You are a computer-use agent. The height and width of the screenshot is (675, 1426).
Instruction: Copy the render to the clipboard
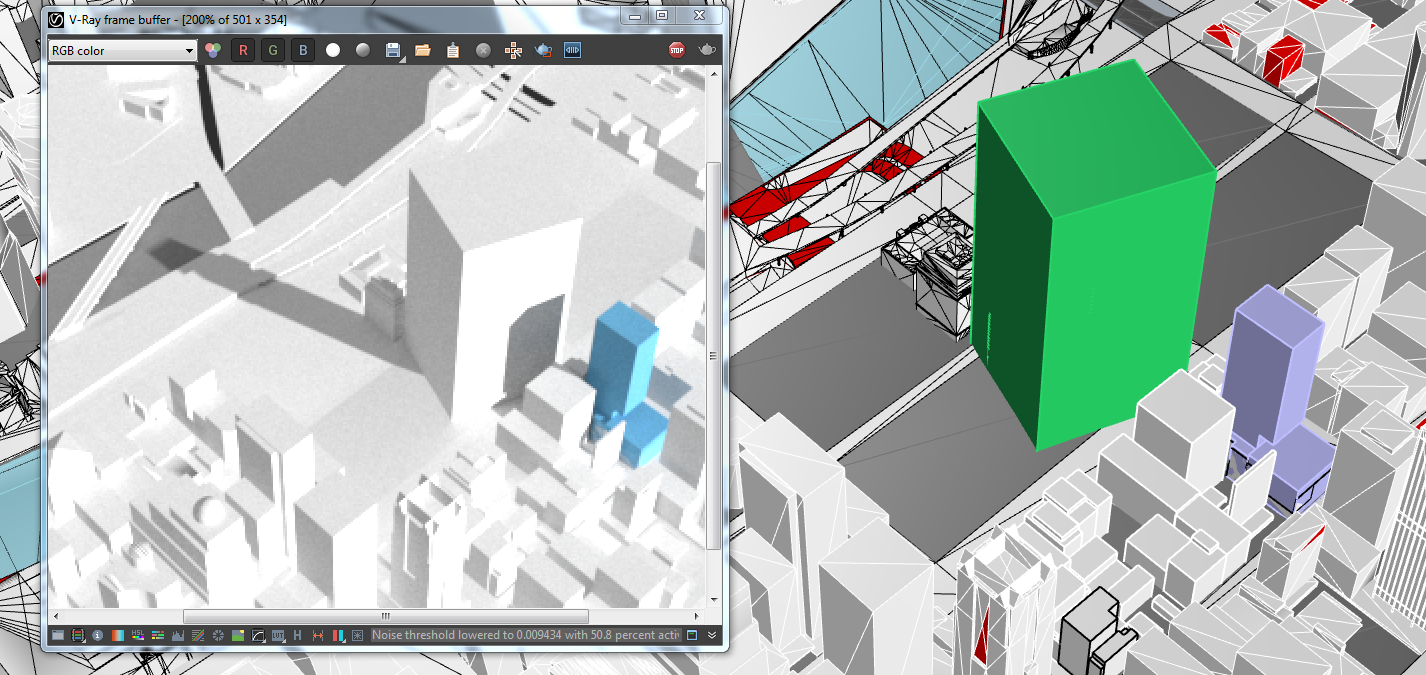tap(452, 50)
